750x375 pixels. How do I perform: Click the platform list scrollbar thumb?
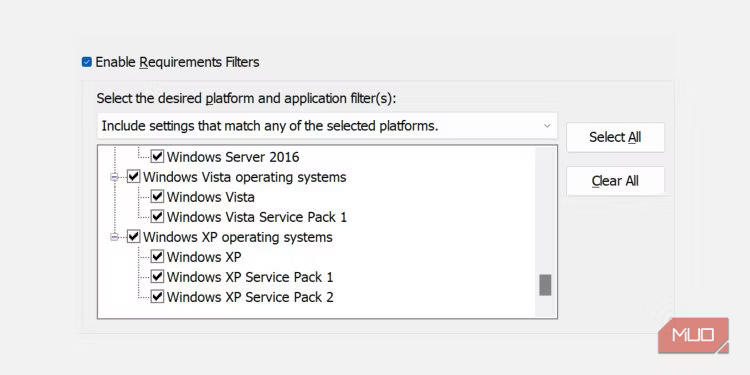pos(545,285)
